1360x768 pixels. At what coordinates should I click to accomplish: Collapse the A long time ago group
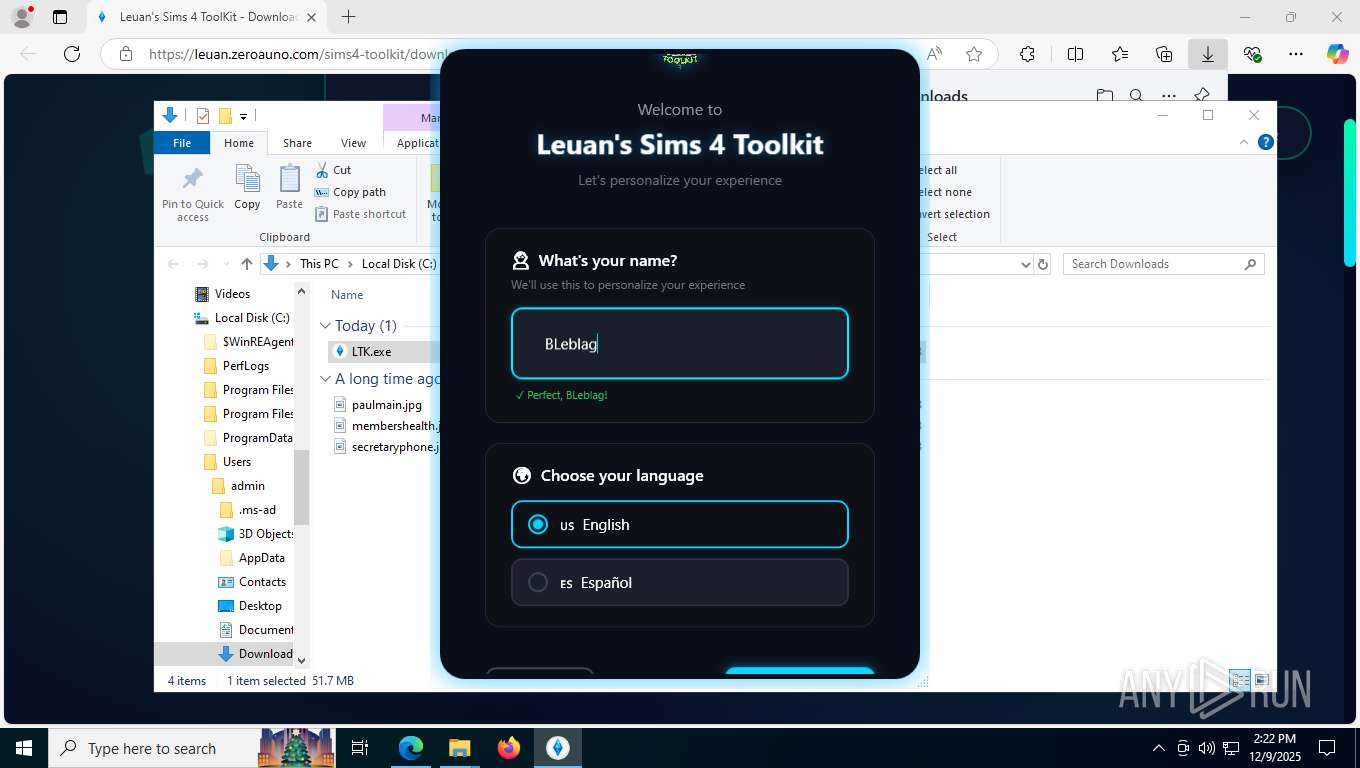tap(325, 379)
